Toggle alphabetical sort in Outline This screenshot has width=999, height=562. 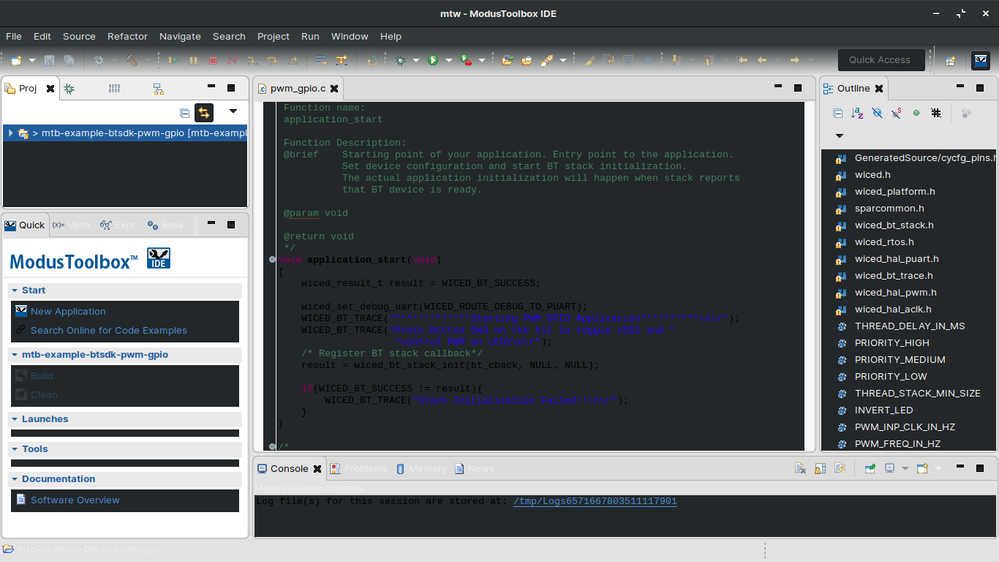pos(858,113)
